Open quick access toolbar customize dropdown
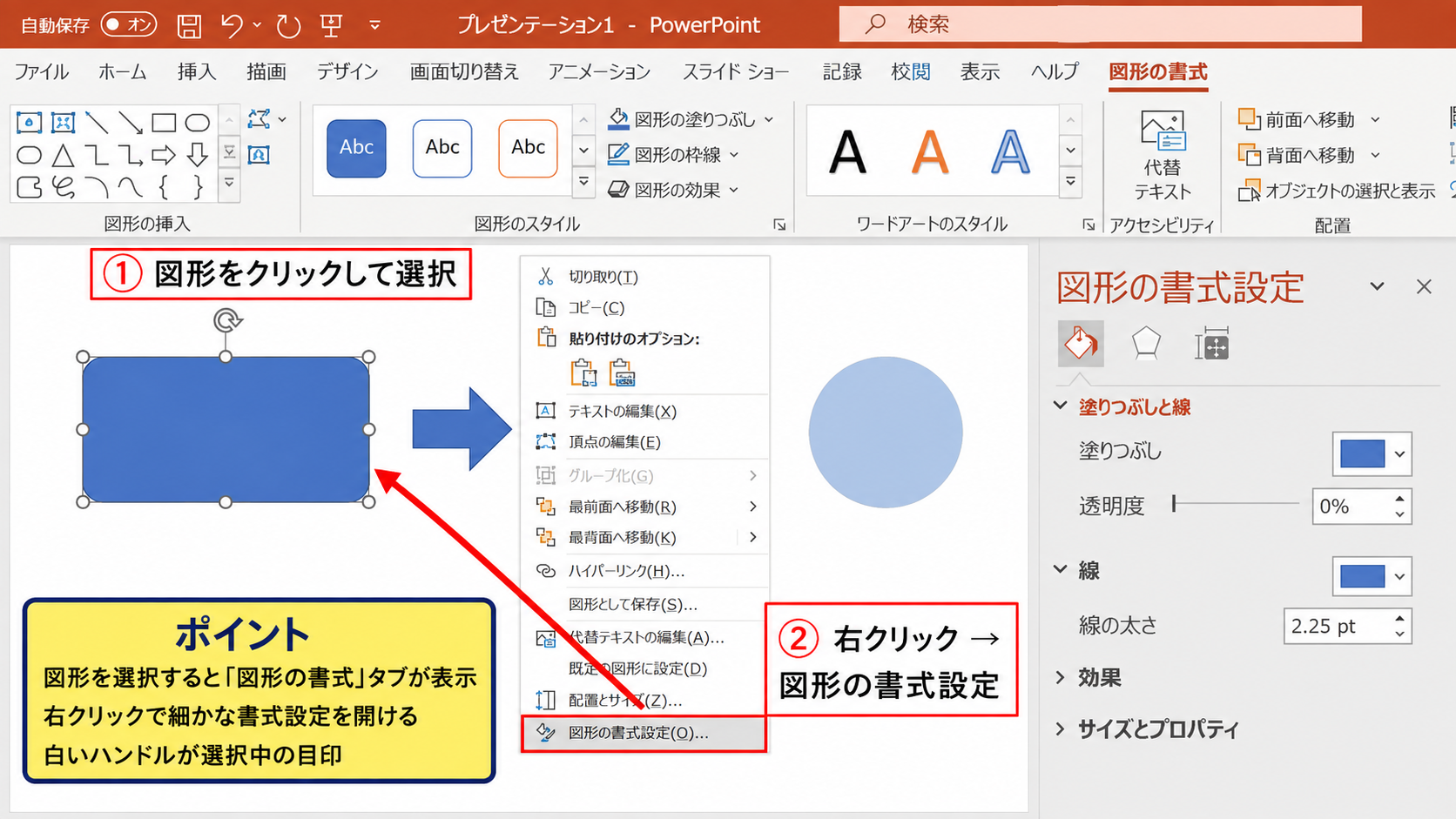Screen dimensions: 1456x819 pyautogui.click(x=374, y=25)
